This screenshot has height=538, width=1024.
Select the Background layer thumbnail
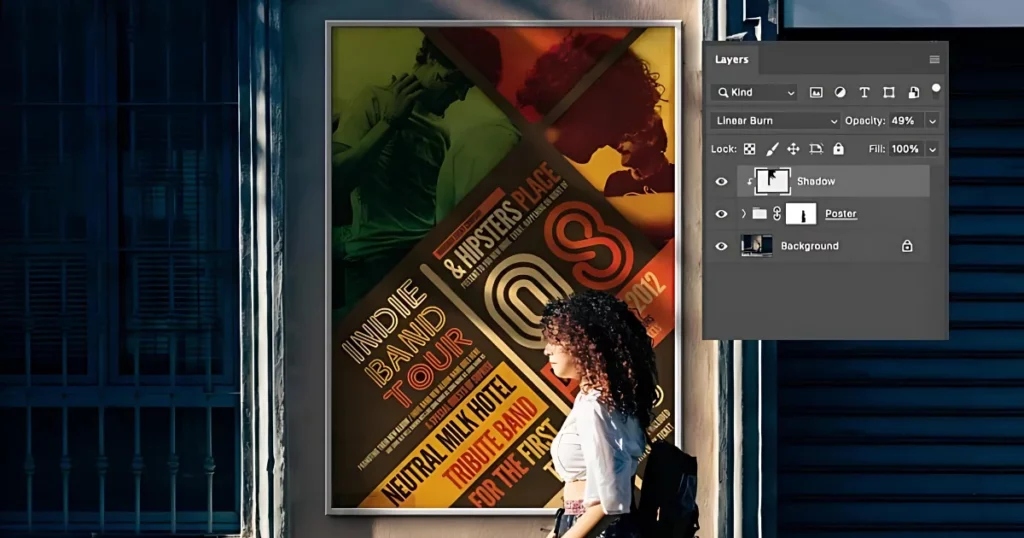(756, 246)
